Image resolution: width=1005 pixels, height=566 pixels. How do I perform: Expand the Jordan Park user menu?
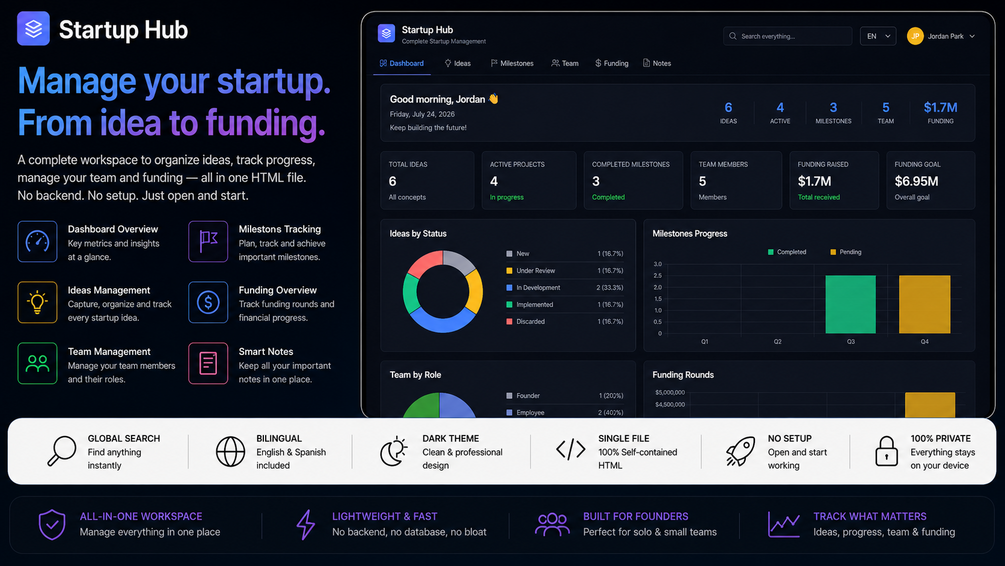941,37
